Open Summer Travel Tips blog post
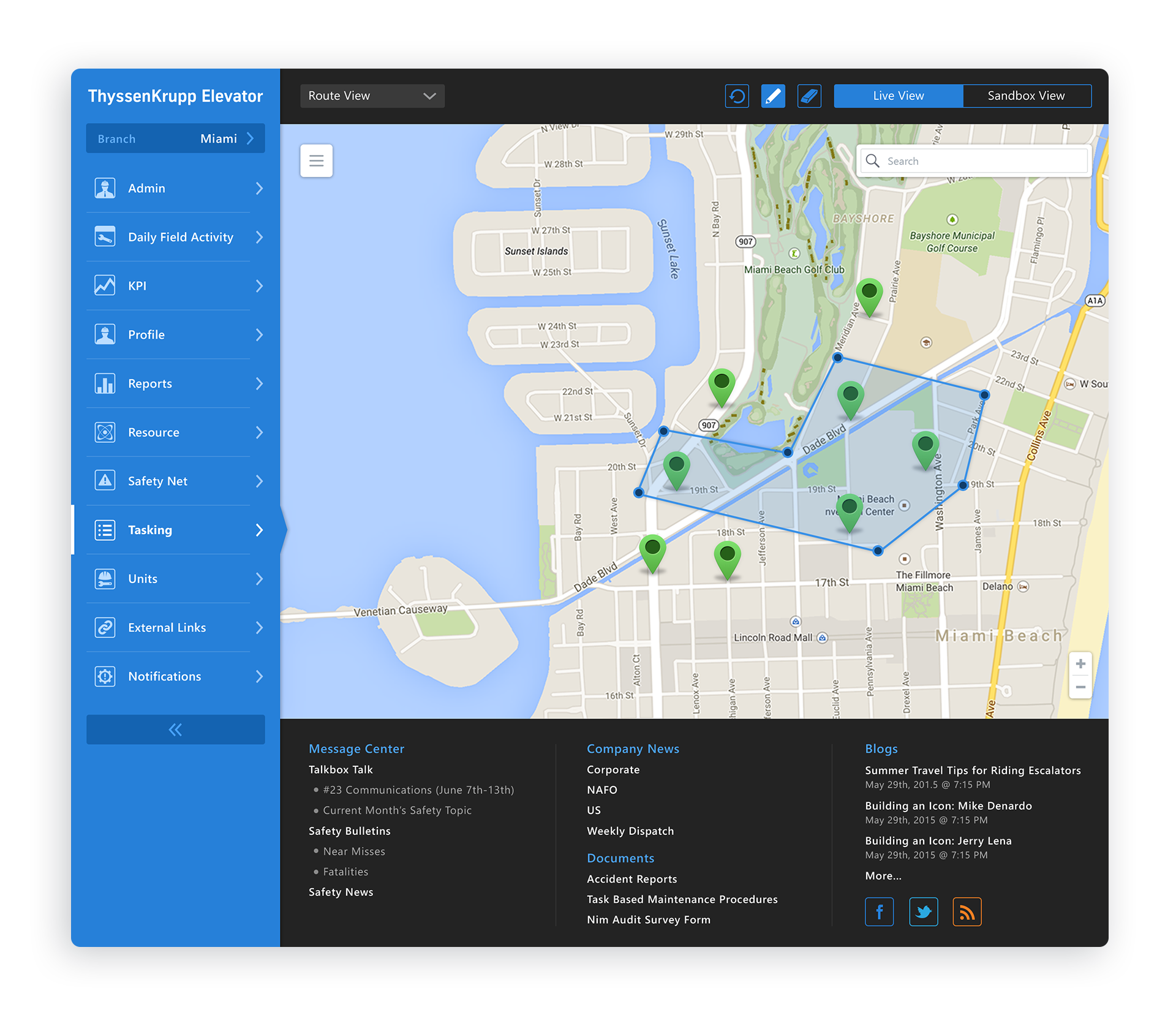The image size is (1176, 1018). [973, 771]
